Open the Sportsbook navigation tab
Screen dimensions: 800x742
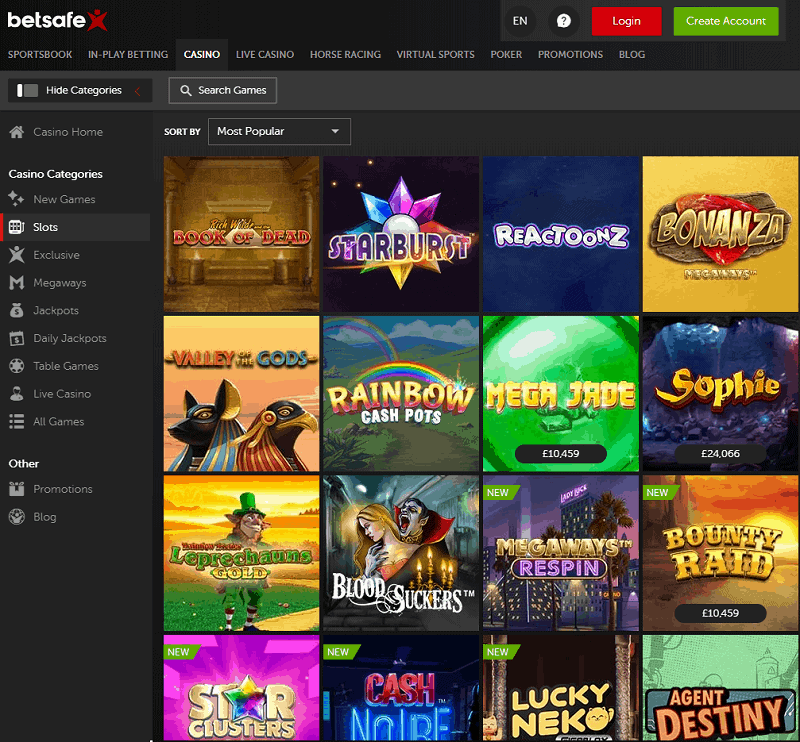(41, 54)
